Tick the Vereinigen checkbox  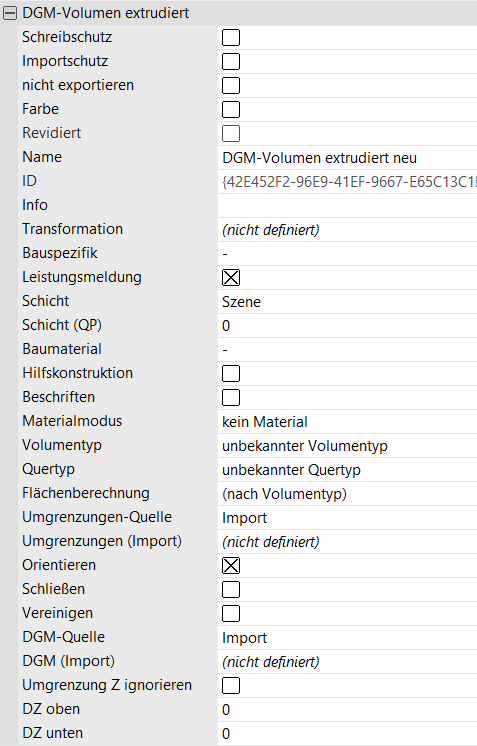click(x=231, y=613)
